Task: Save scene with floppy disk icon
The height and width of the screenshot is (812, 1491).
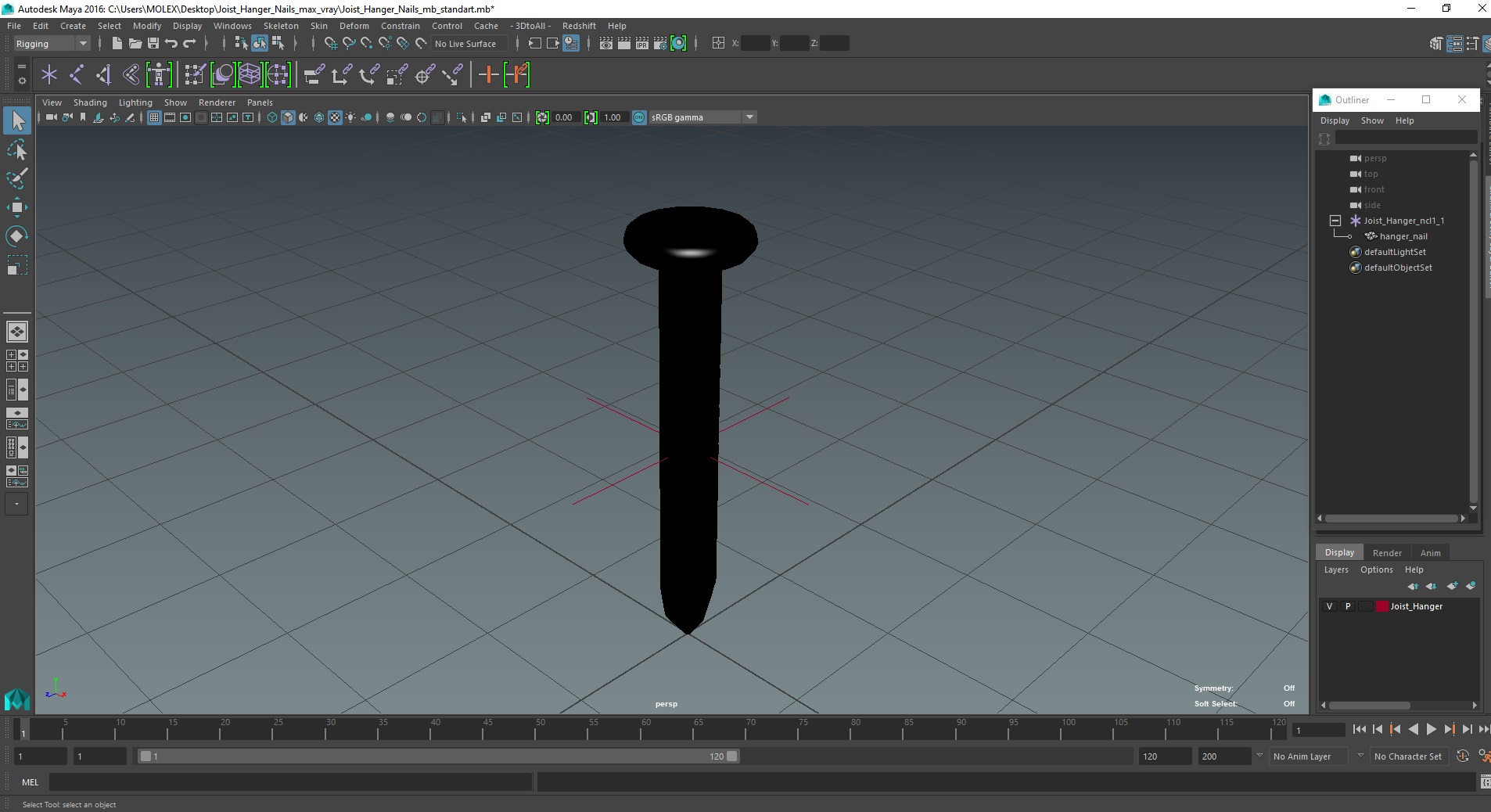Action: click(x=153, y=43)
